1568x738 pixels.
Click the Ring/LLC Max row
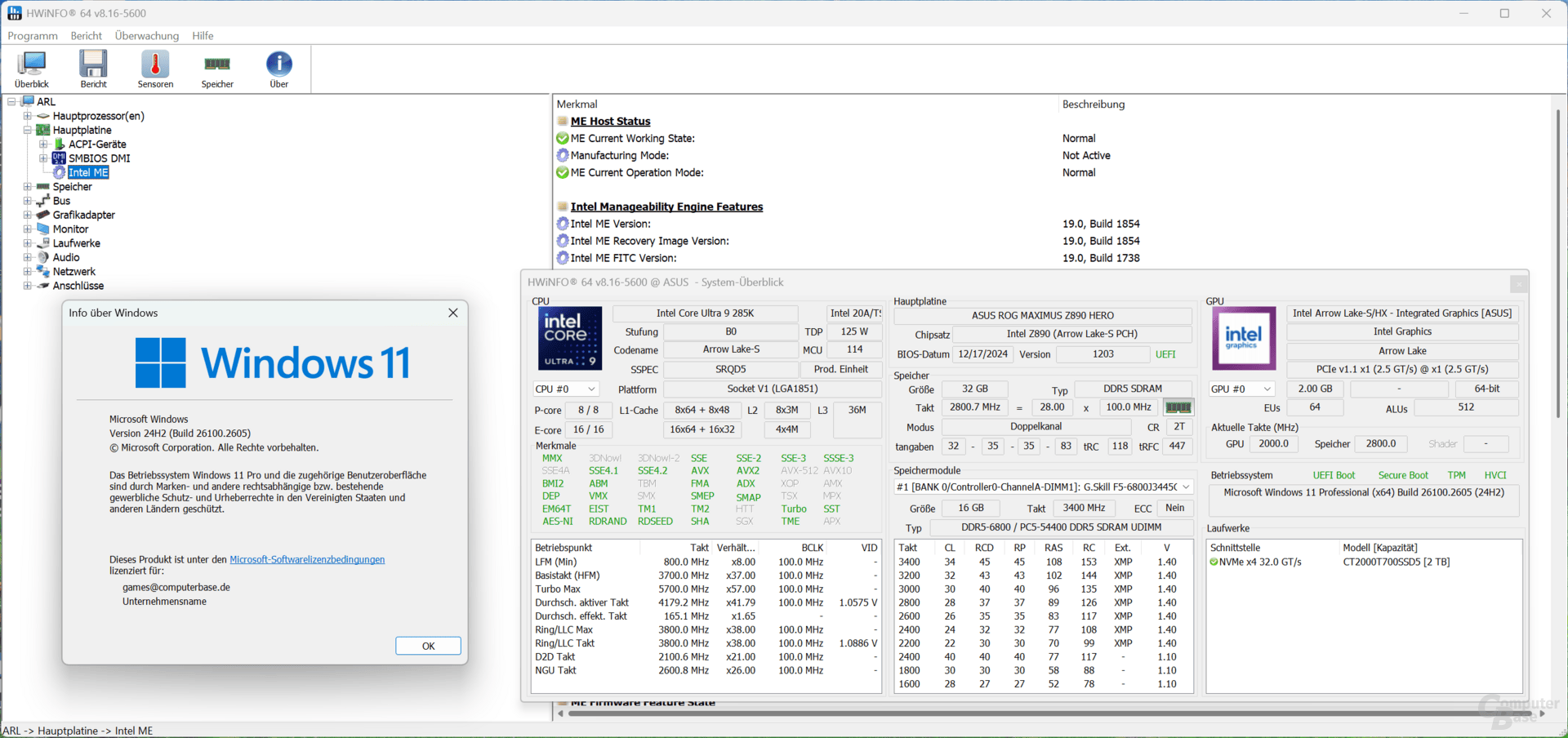(x=706, y=629)
